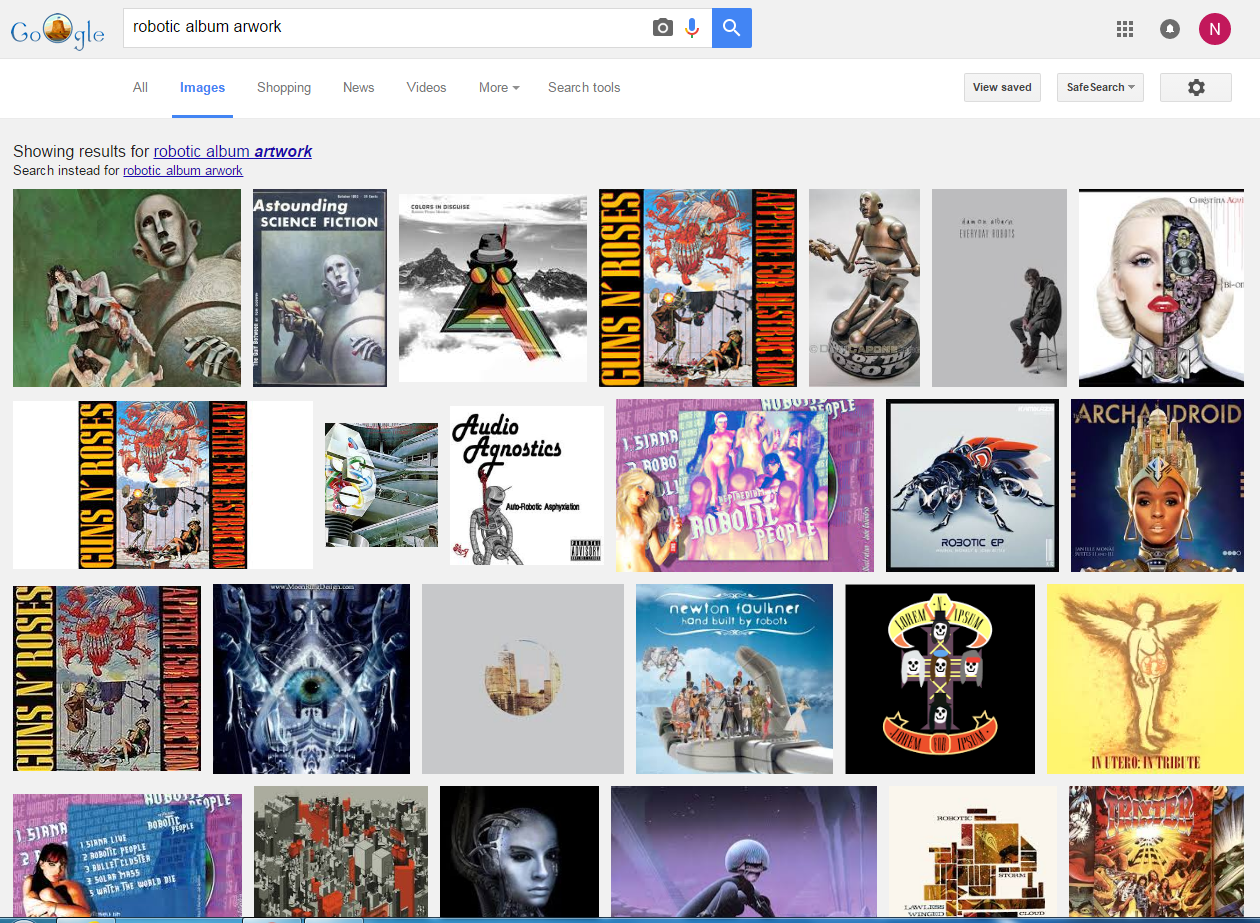Follow the robotic album artwork link

[x=233, y=151]
